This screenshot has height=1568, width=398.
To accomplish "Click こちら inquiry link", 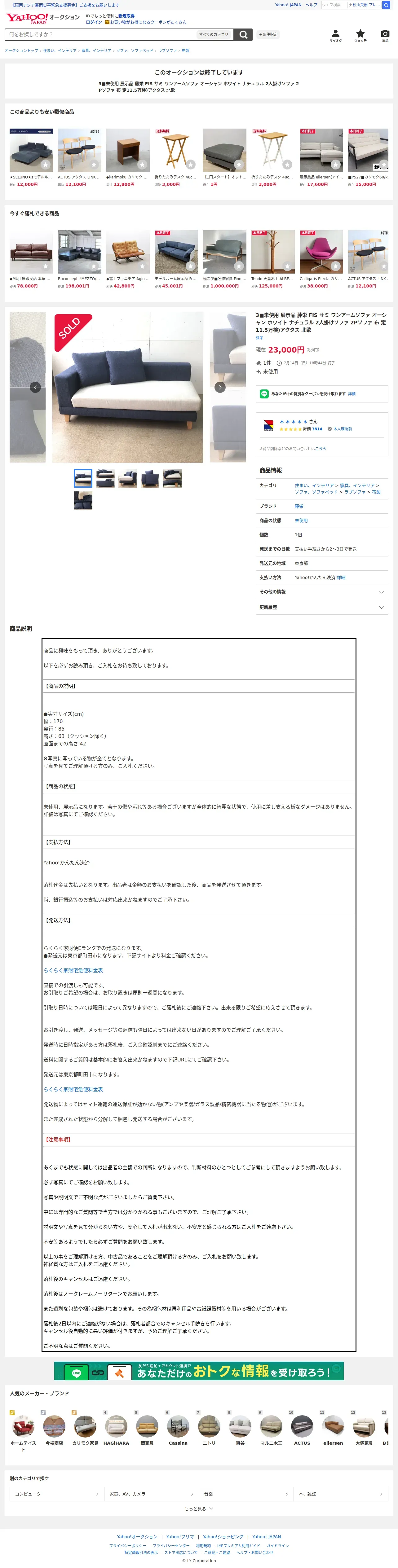I will tap(320, 449).
